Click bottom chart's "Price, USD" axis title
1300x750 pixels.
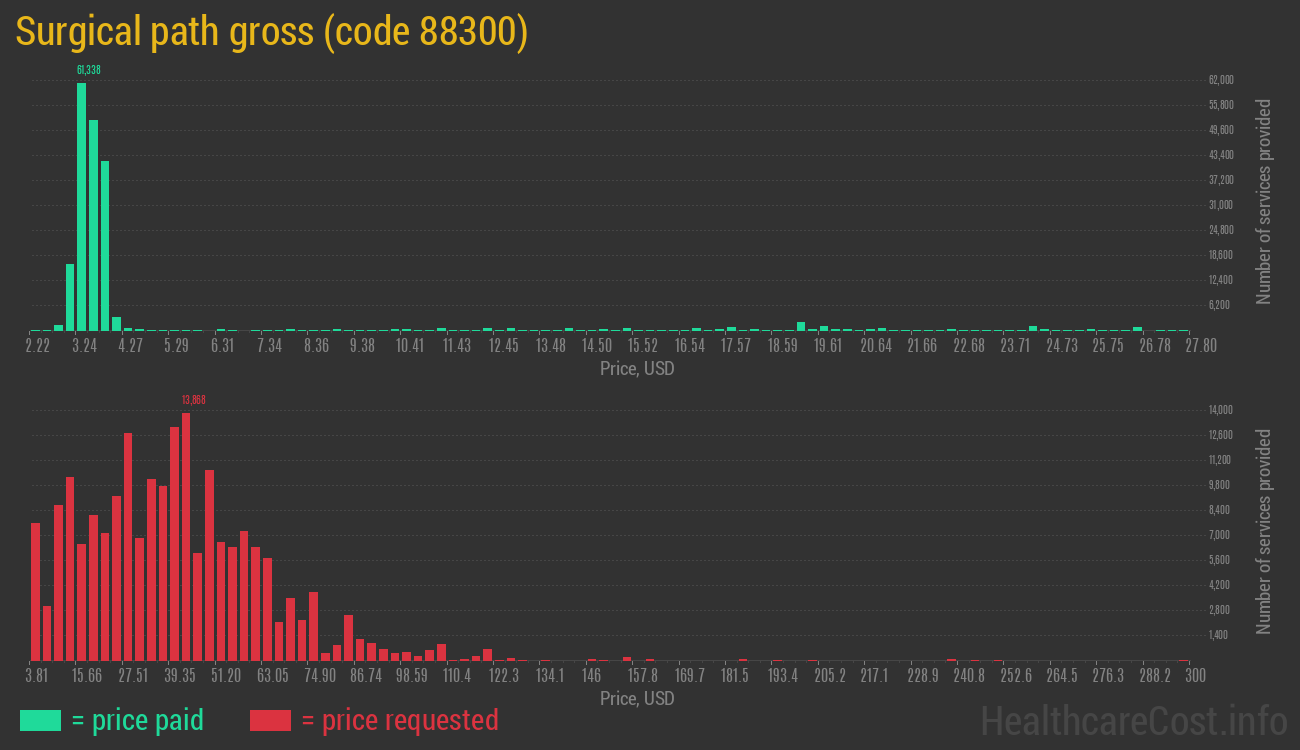click(637, 698)
